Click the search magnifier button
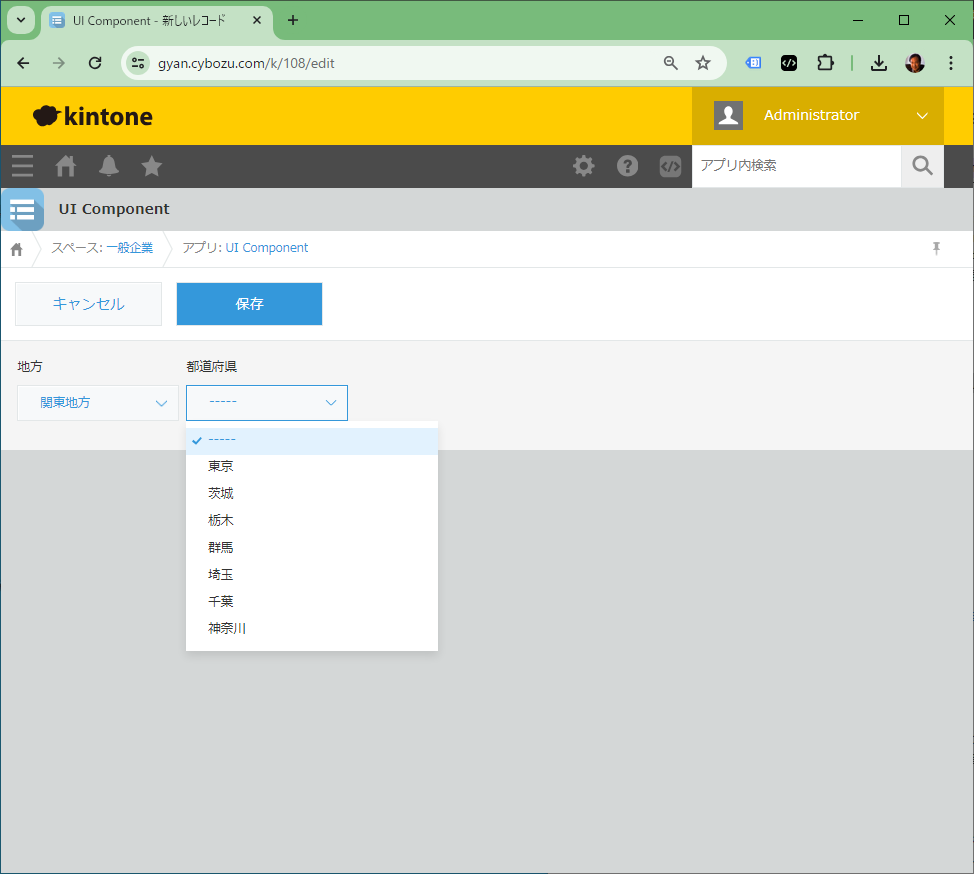This screenshot has height=874, width=974. [x=922, y=166]
